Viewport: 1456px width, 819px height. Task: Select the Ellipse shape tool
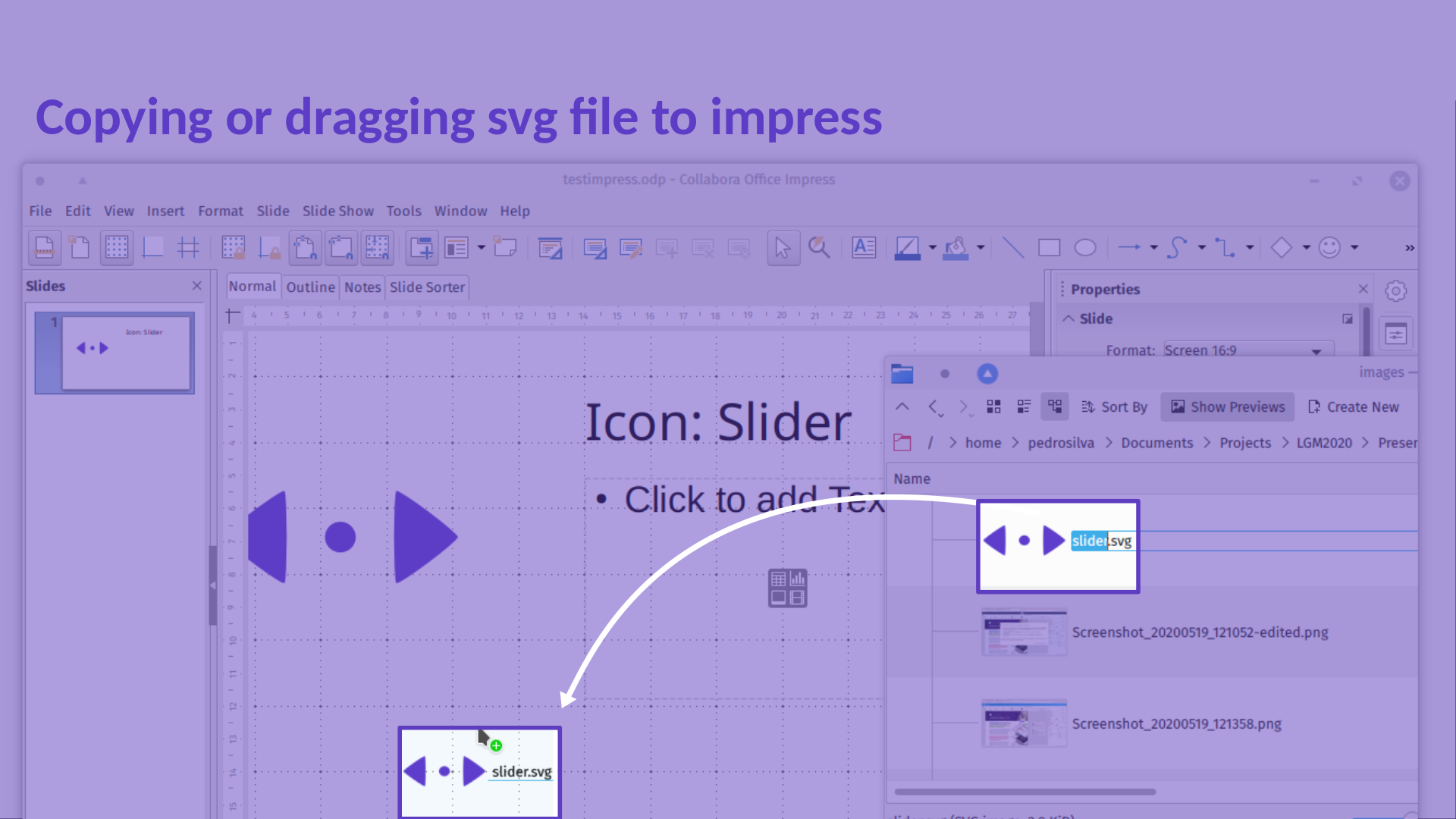point(1085,248)
